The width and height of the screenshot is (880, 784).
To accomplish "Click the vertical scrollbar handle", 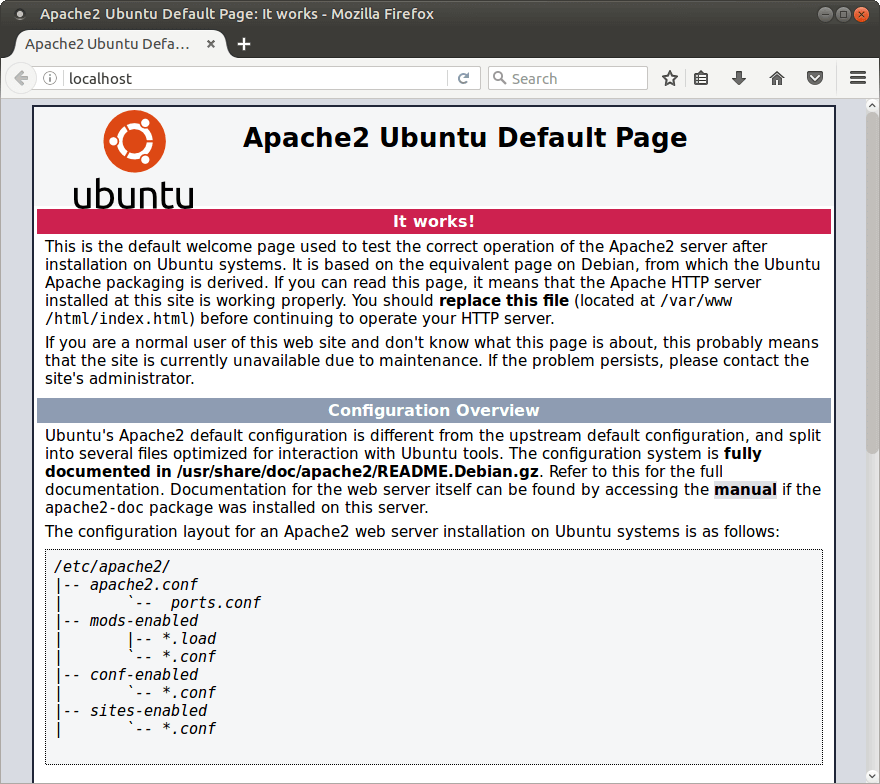I will [872, 283].
